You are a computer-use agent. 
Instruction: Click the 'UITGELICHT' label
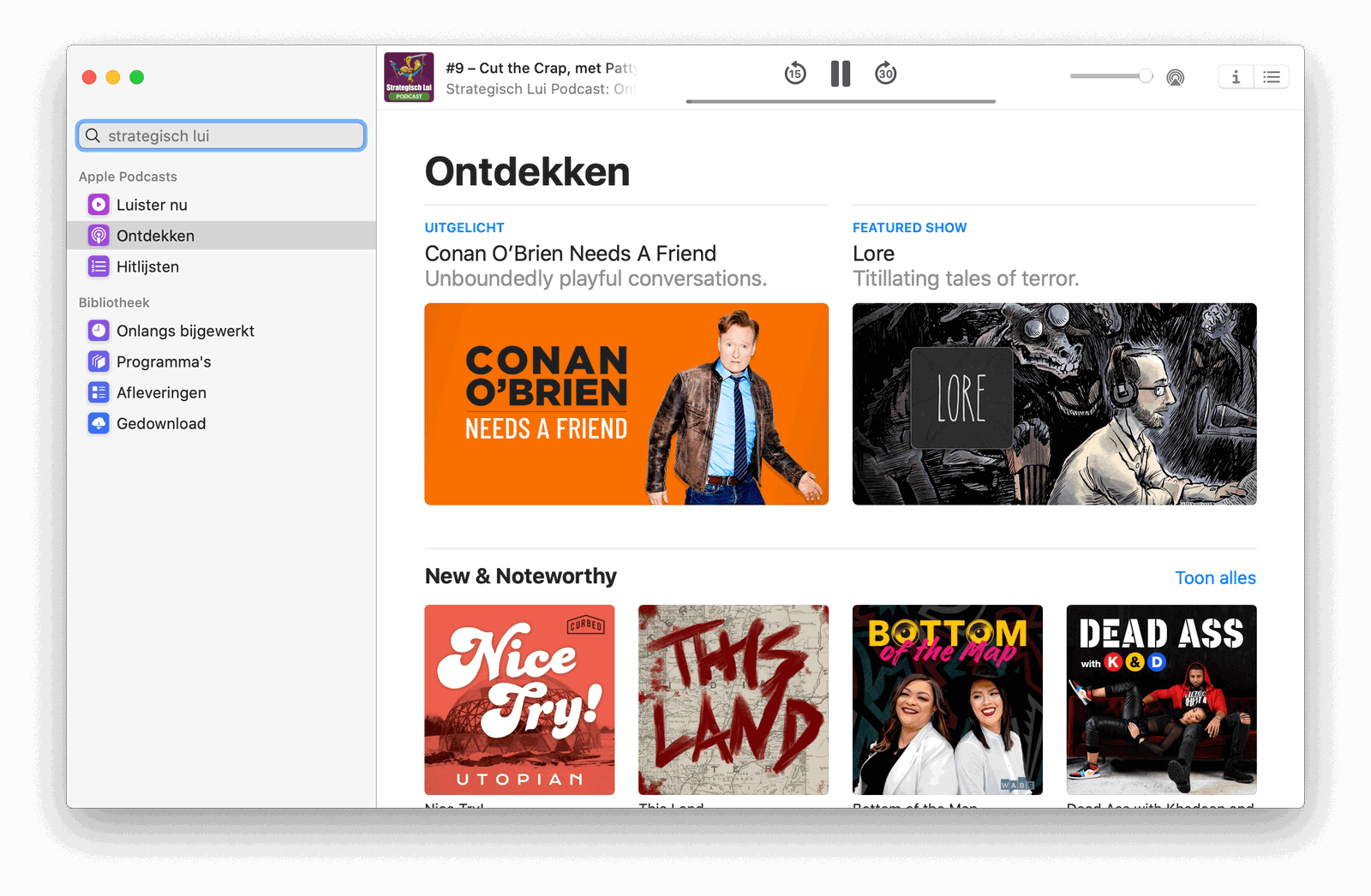tap(464, 228)
